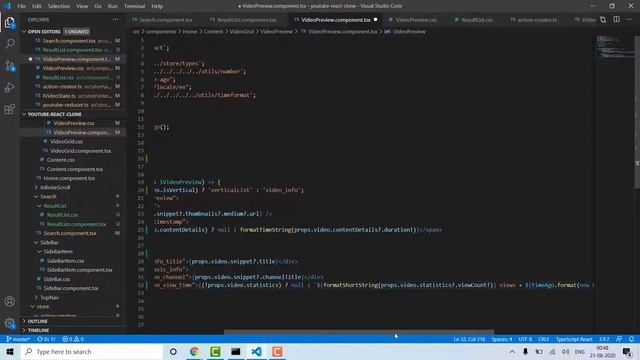640x360 pixels.
Task: Click the 3.9.7 TypeScript version
Action: tap(604, 339)
